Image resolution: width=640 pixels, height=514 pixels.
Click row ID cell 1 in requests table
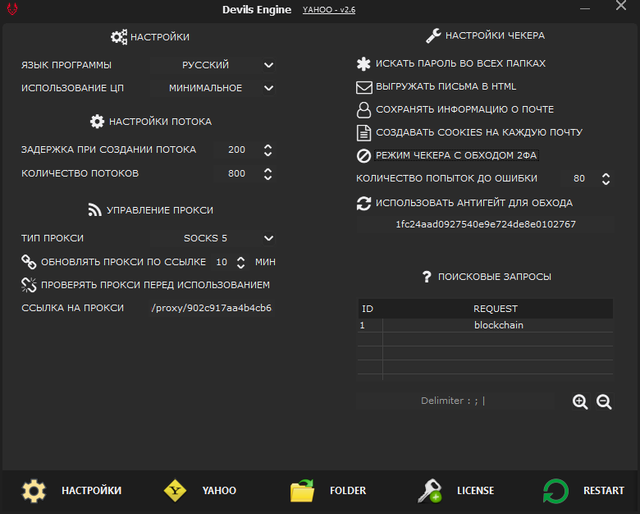[x=370, y=325]
